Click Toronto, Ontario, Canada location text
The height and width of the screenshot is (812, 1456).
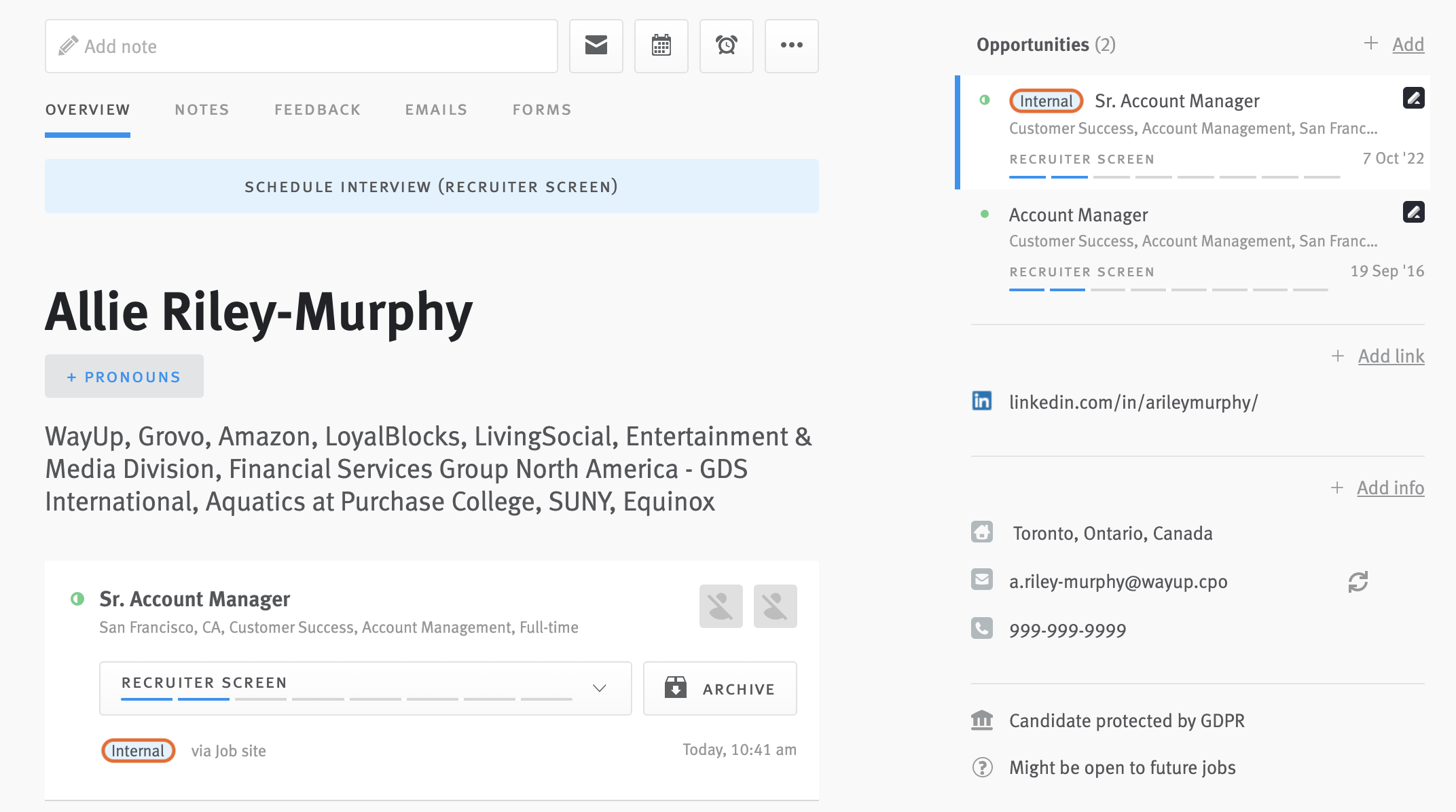1112,533
